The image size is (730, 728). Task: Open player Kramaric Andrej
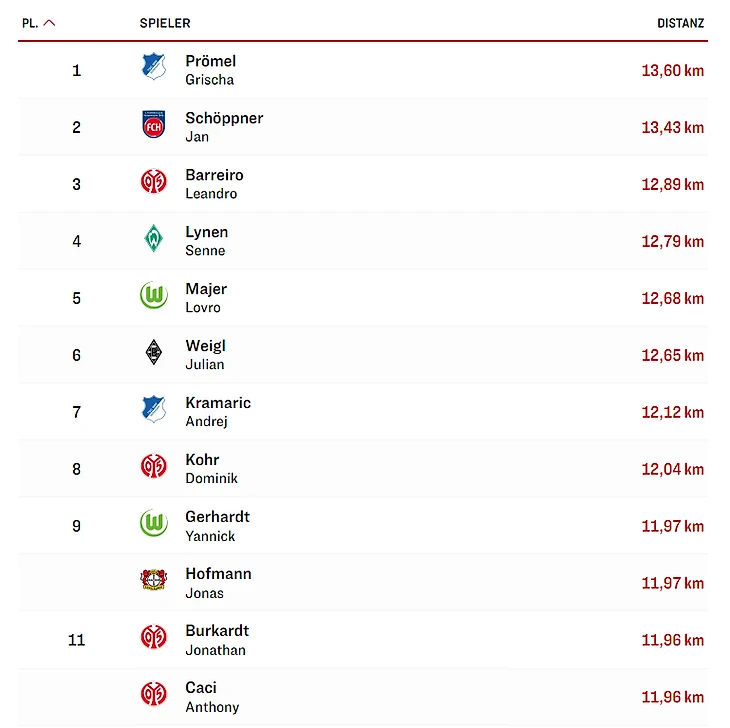point(218,411)
